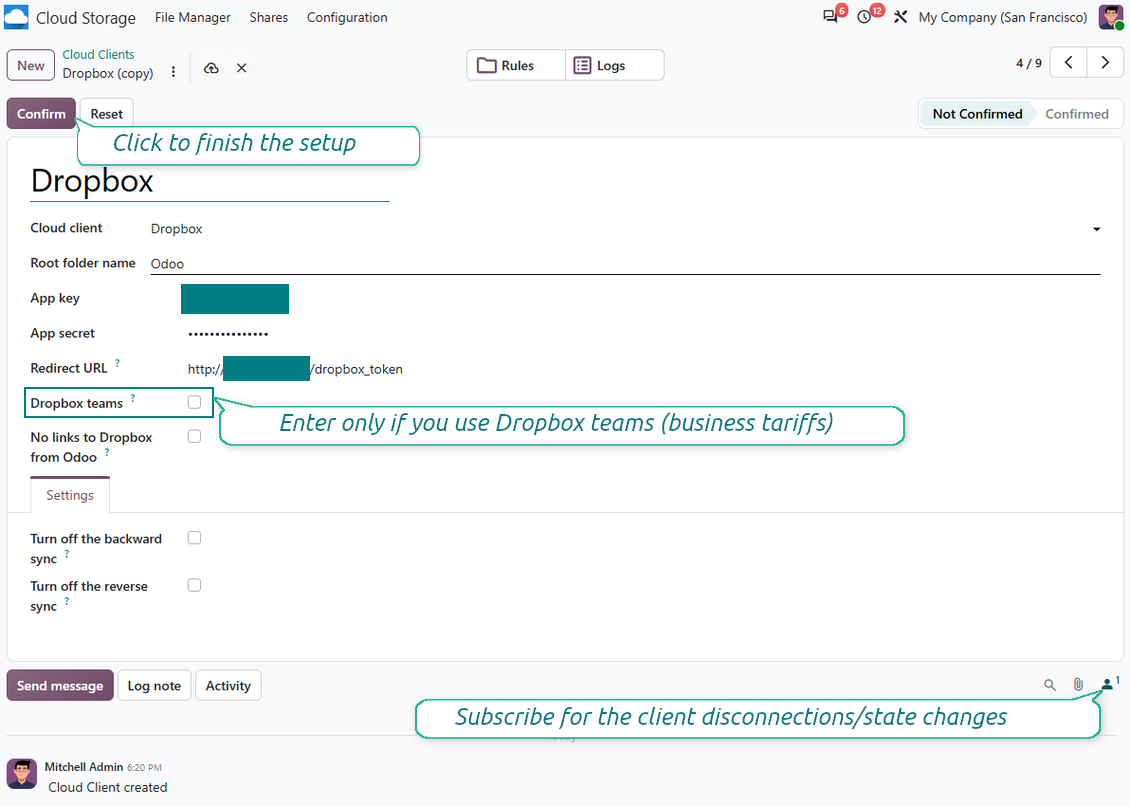Discard changes with the X icon

coord(241,68)
